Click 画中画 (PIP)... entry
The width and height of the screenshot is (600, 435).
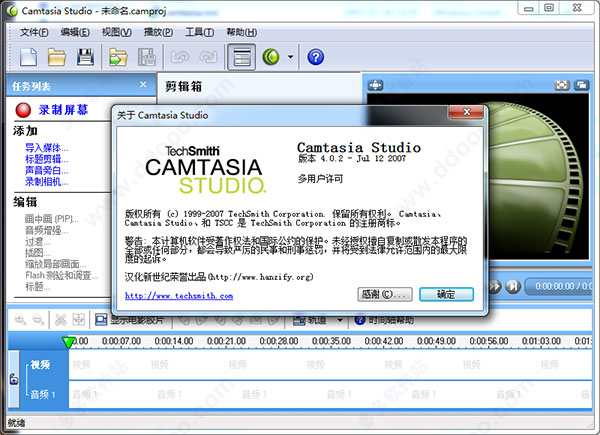point(52,219)
